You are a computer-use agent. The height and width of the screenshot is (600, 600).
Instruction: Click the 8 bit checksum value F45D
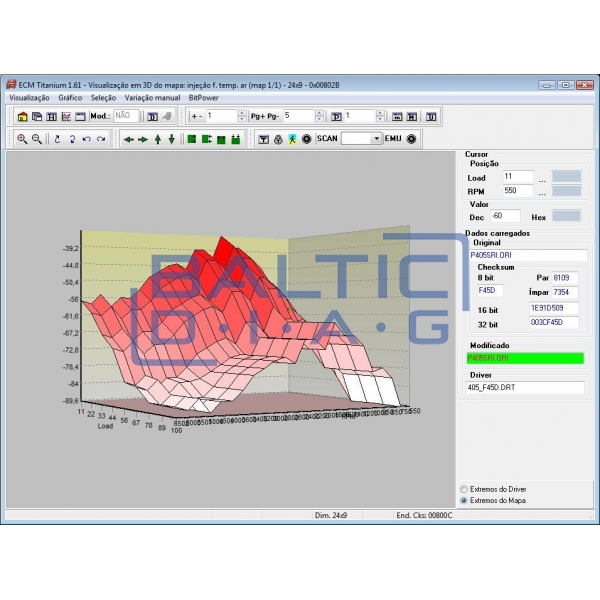click(x=490, y=290)
